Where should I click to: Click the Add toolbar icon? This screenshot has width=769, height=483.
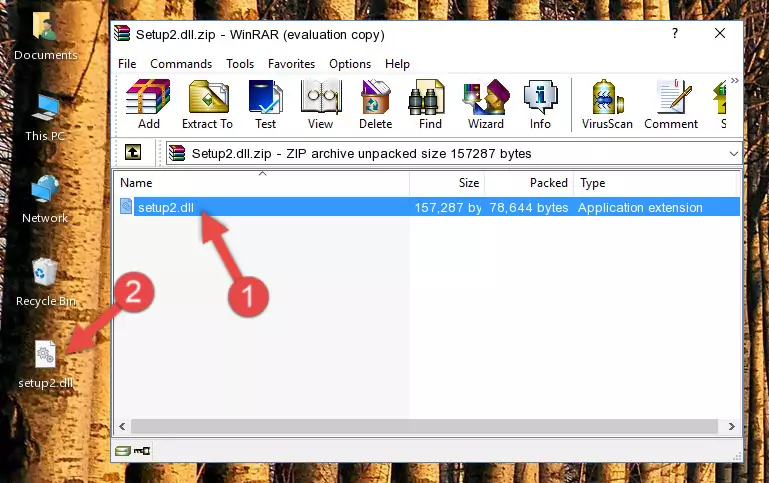148,104
